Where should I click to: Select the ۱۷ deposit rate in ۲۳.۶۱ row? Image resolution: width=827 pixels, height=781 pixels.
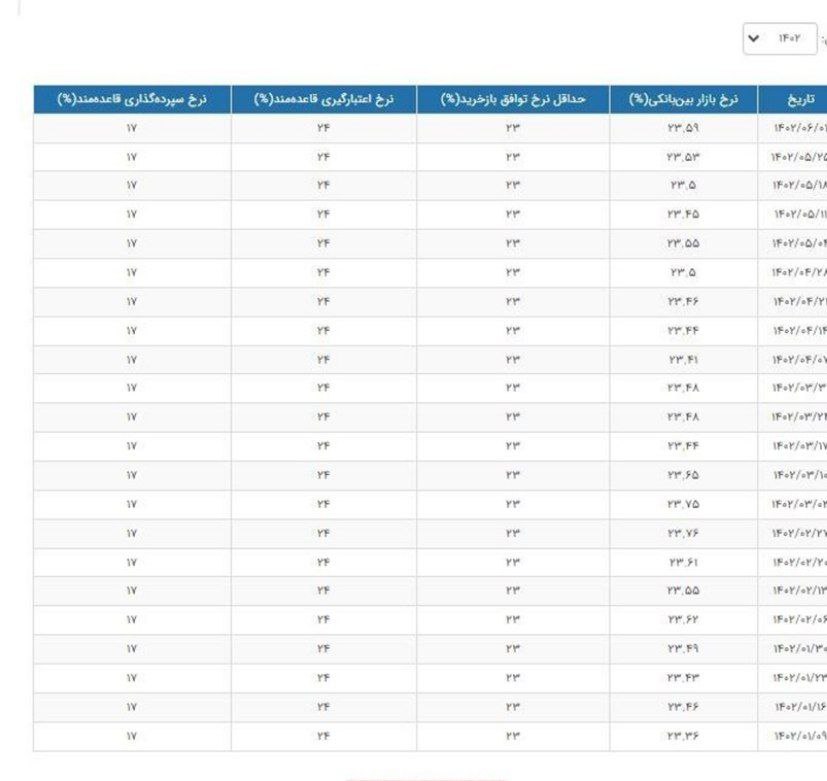tap(132, 562)
